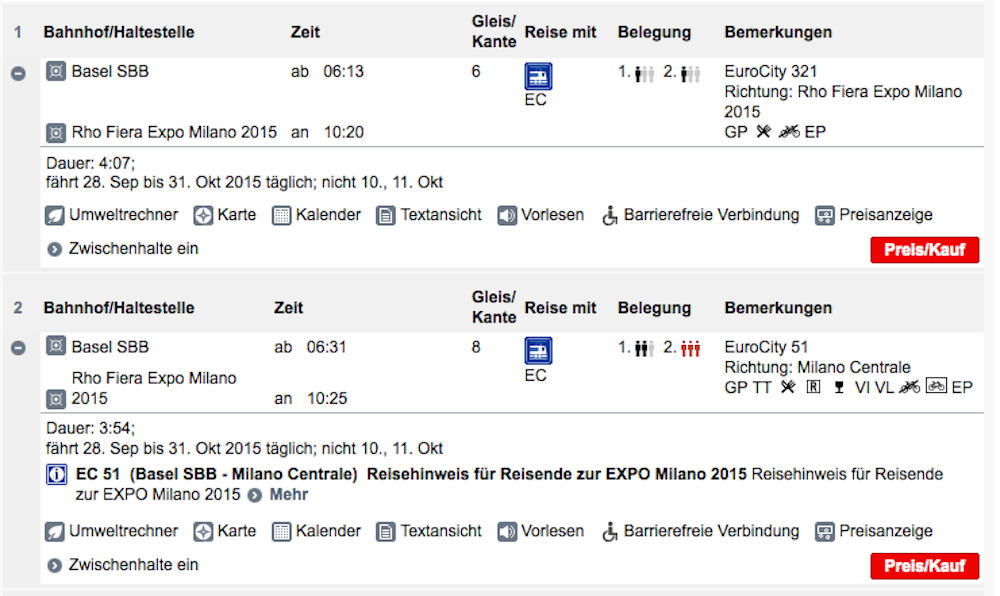Click Basel SBB station icon in connection 1
This screenshot has height=596, width=1000.
click(x=56, y=71)
